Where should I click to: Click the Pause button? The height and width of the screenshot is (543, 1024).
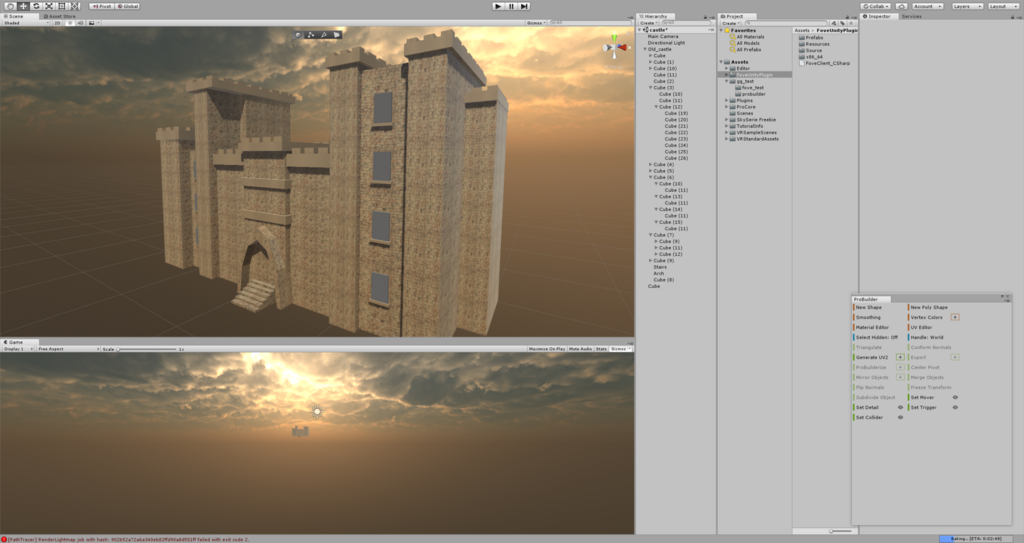[511, 6]
